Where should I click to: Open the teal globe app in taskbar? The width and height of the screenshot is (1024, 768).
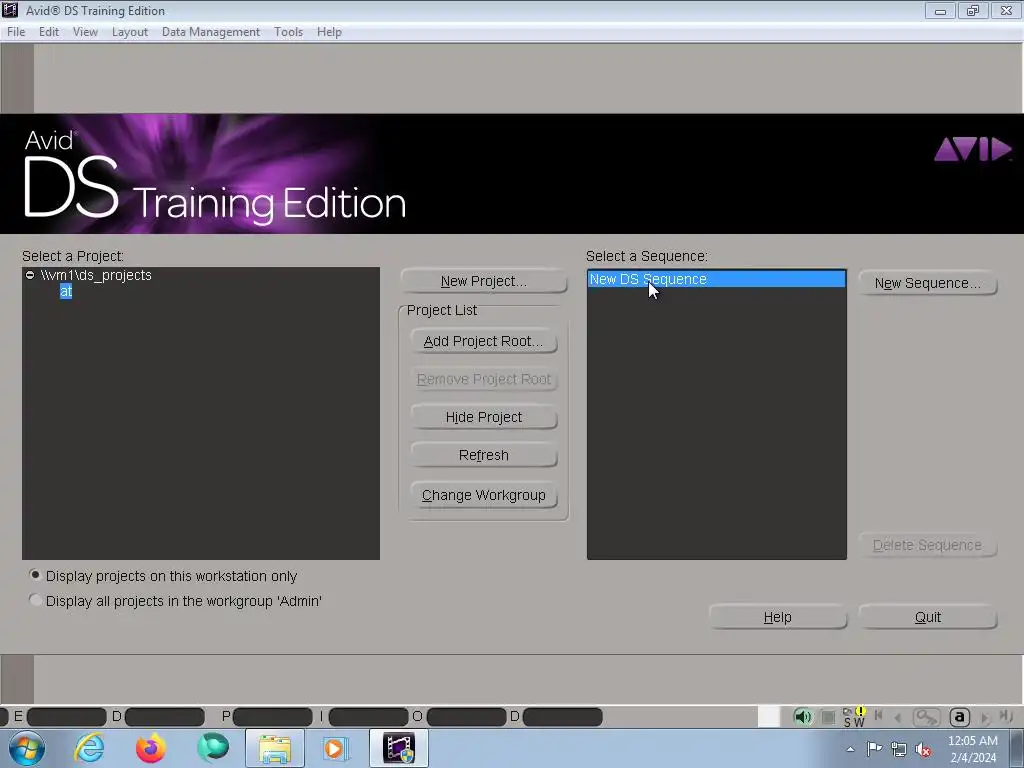tap(213, 748)
